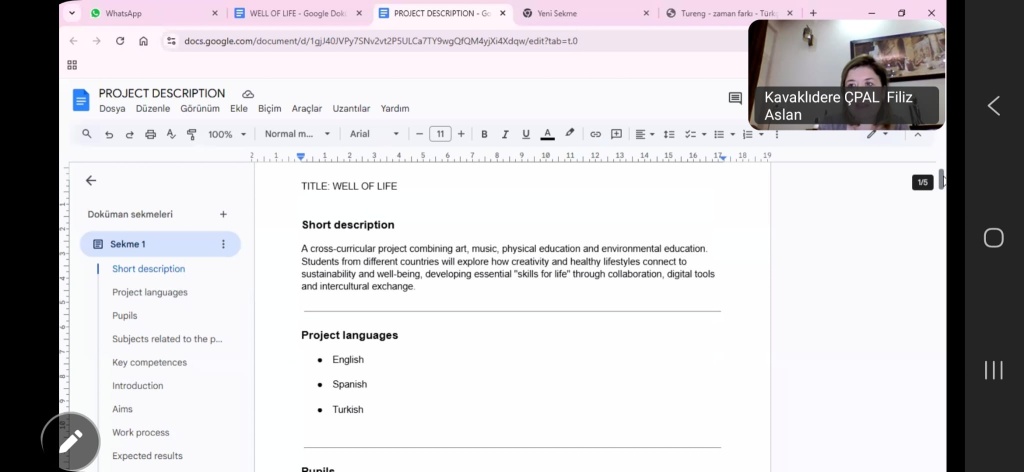Open the Biçim menu
Viewport: 1024px width, 472px height.
(x=269, y=108)
